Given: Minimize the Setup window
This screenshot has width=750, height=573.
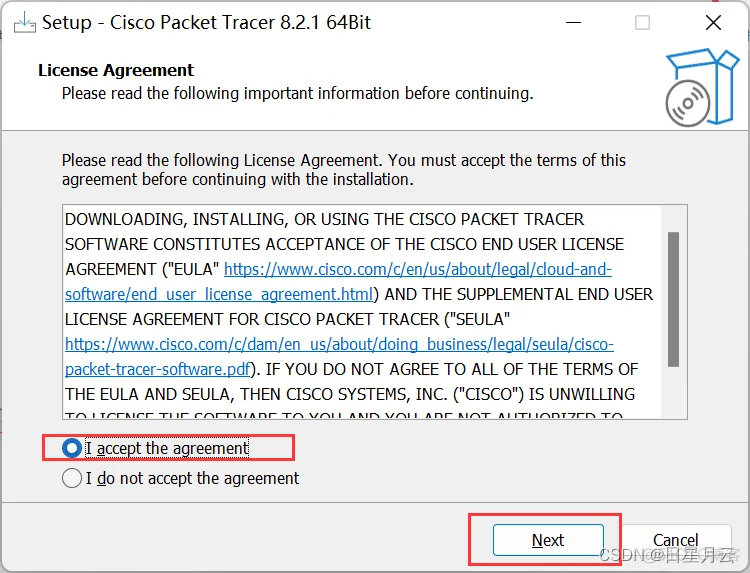Looking at the screenshot, I should 571,22.
